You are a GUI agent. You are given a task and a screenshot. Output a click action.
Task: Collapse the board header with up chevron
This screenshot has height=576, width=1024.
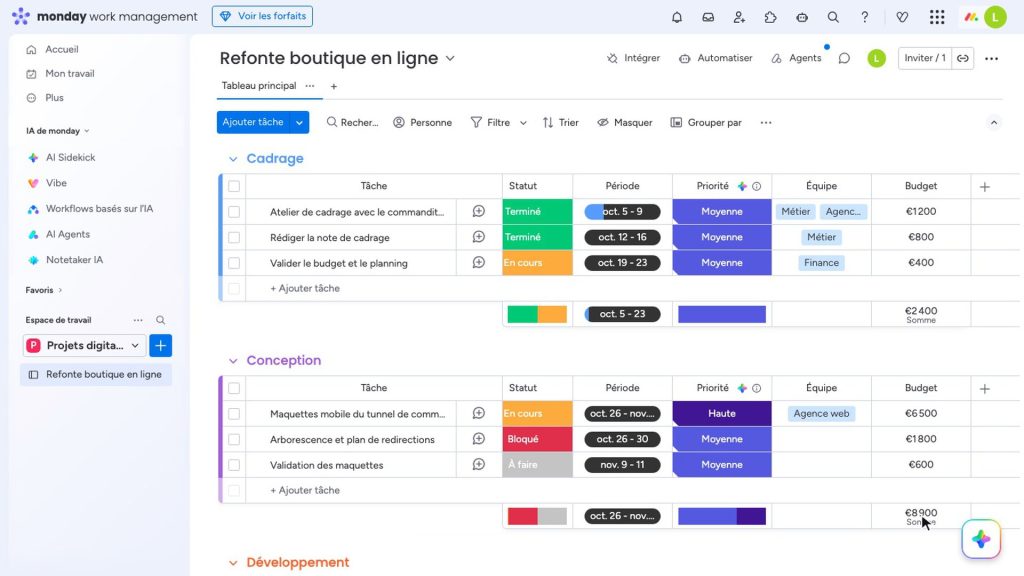(x=993, y=122)
